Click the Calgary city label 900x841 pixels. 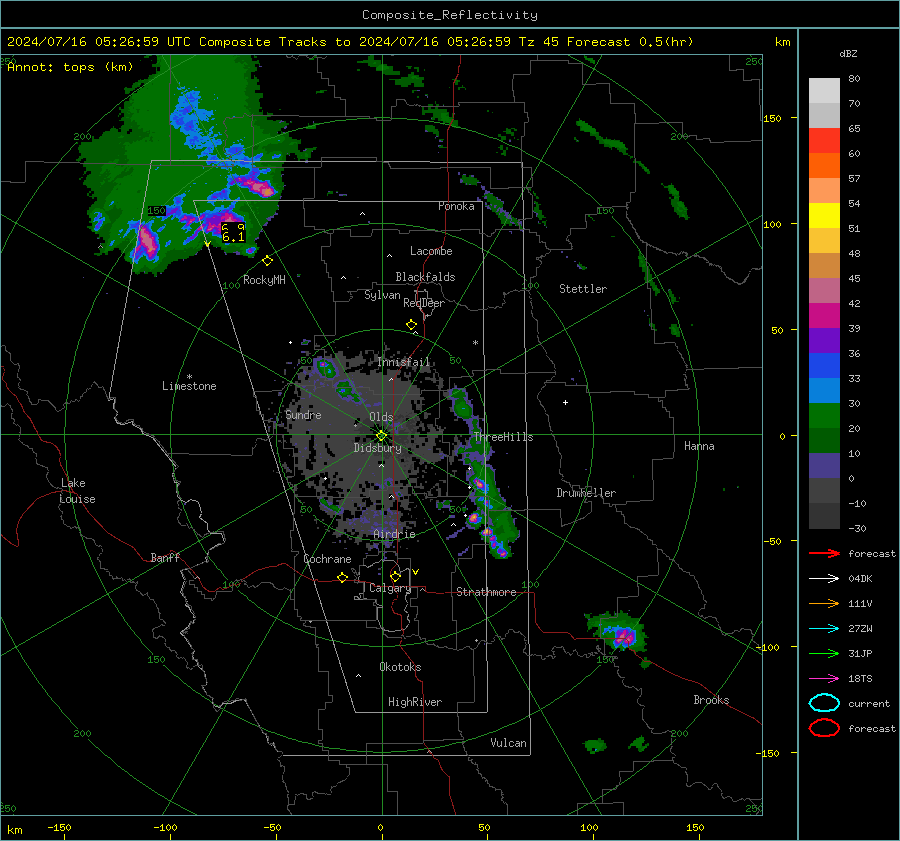click(x=390, y=588)
